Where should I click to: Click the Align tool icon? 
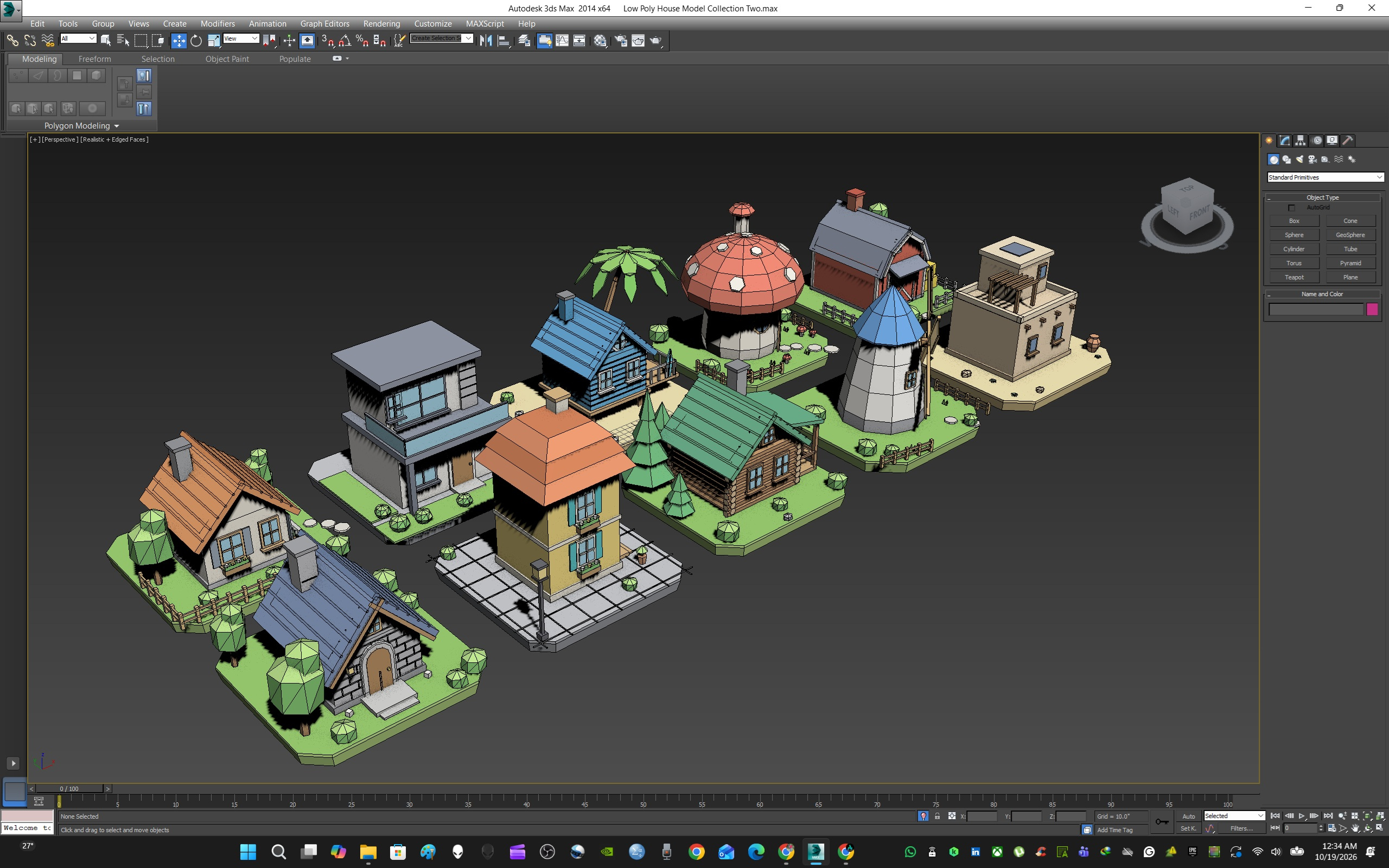[x=504, y=40]
